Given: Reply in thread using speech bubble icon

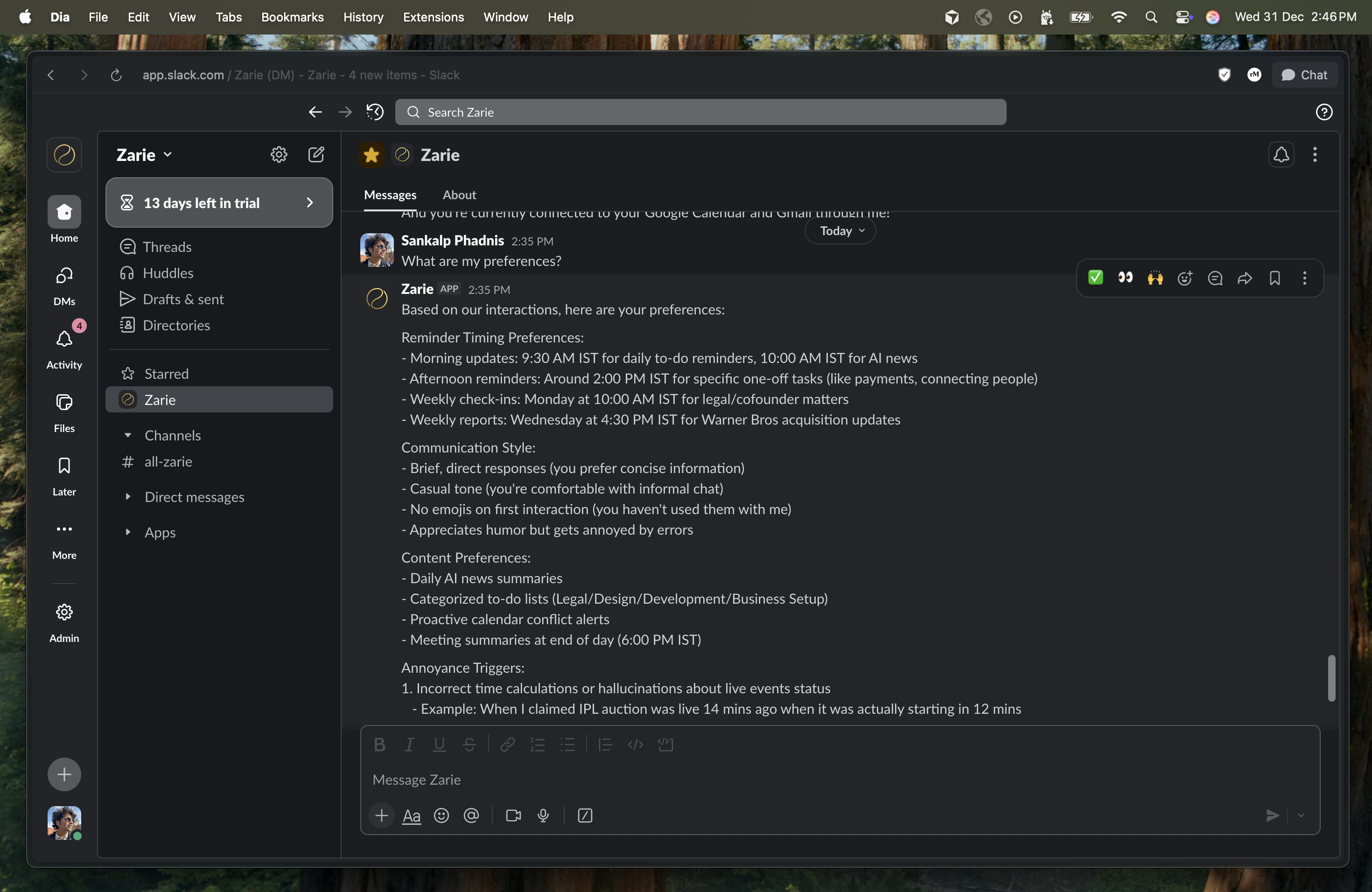Looking at the screenshot, I should point(1215,279).
